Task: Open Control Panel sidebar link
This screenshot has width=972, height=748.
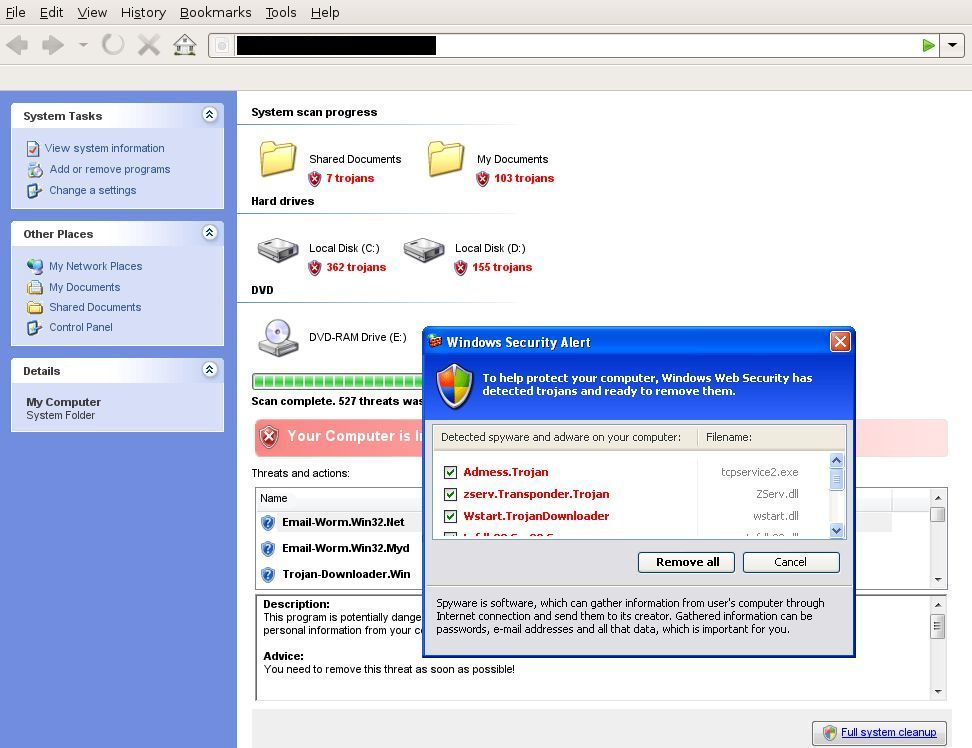Action: [x=81, y=327]
